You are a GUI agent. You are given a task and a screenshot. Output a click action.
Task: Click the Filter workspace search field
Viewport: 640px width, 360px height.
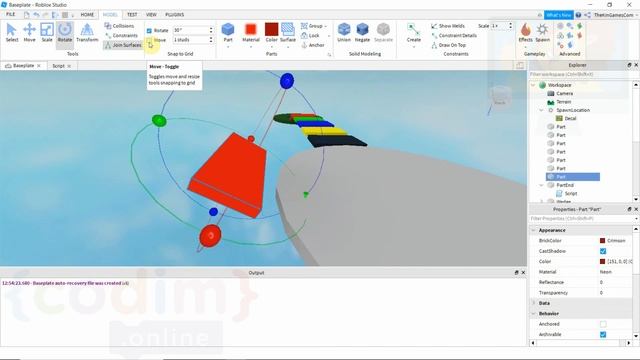(581, 74)
